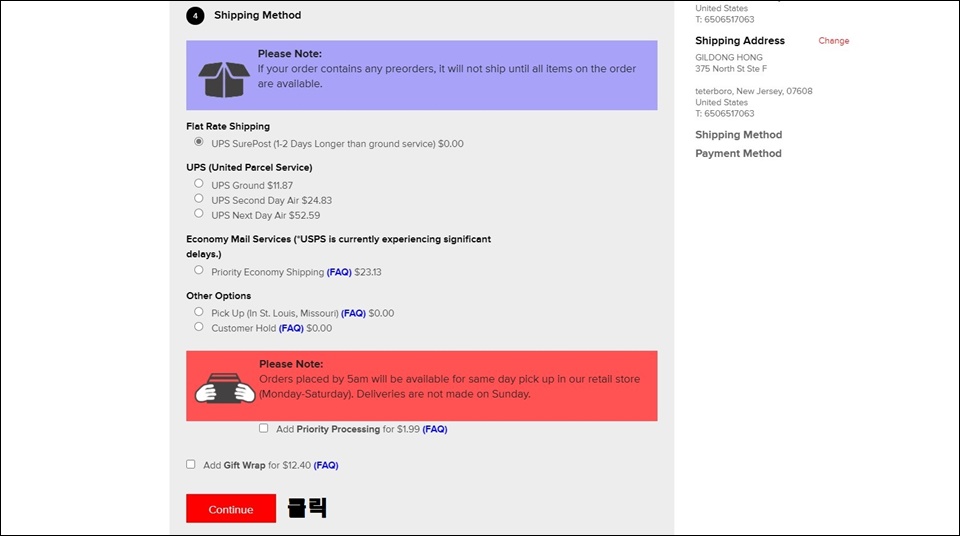This screenshot has width=960, height=536.
Task: Click Shipping Method in the sidebar summary
Action: [x=738, y=135]
